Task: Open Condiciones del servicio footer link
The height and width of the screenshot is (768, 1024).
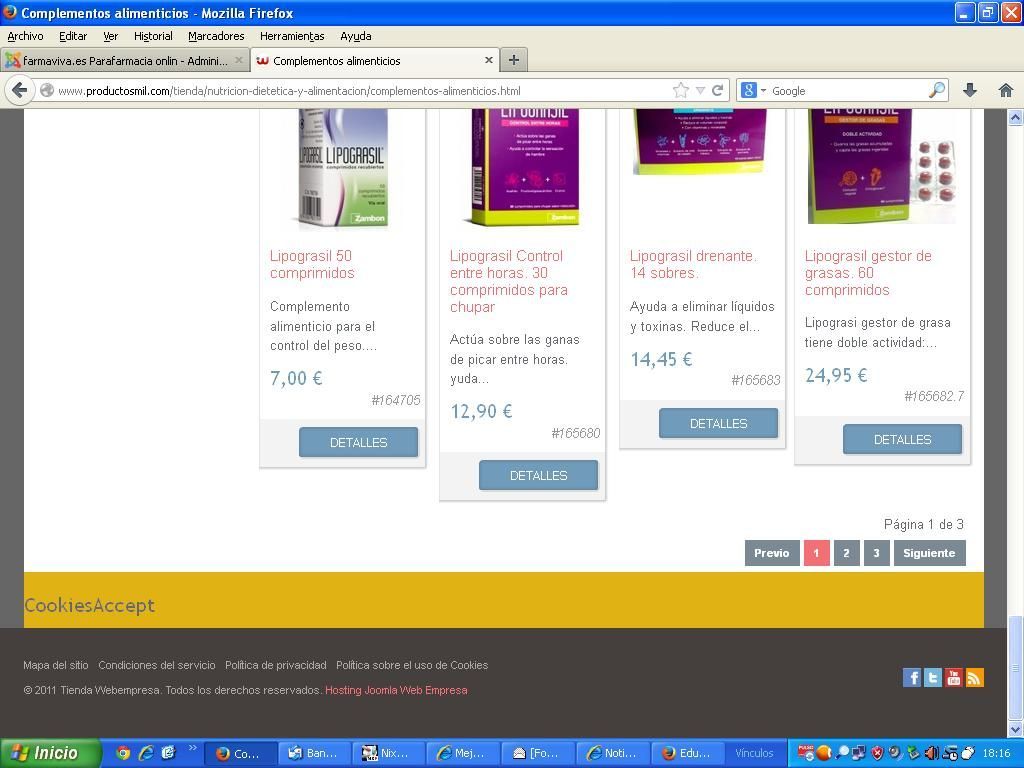Action: pyautogui.click(x=157, y=665)
